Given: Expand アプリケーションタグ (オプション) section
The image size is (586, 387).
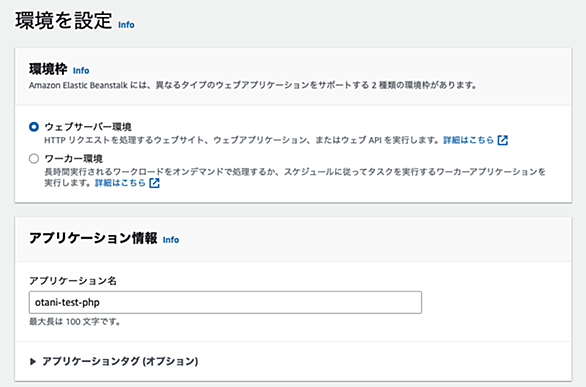Looking at the screenshot, I should point(114,361).
